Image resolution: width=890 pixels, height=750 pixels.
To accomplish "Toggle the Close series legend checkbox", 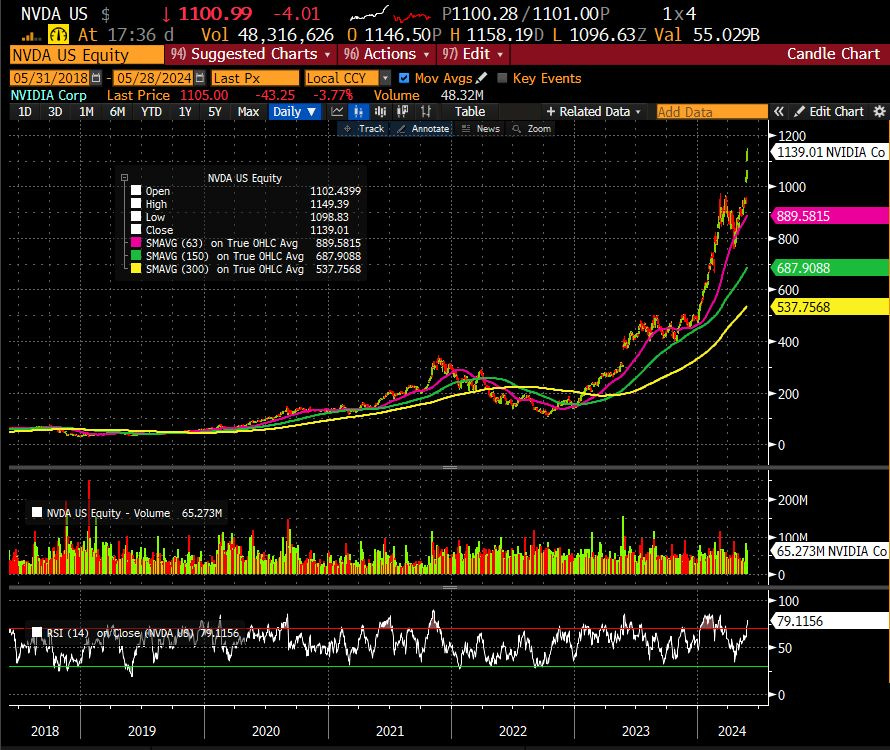I will pyautogui.click(x=136, y=229).
